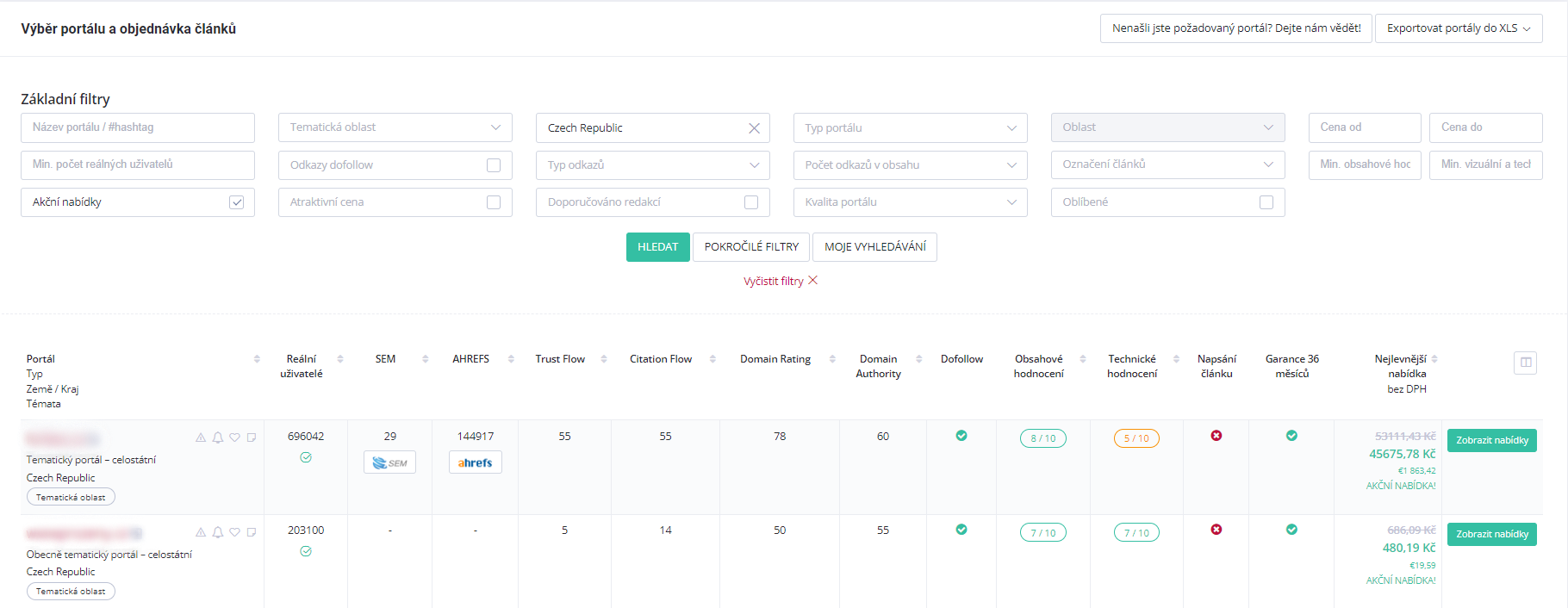Enable the Odkazy dofollow checkbox
Image resolution: width=1568 pixels, height=608 pixels.
(x=494, y=165)
